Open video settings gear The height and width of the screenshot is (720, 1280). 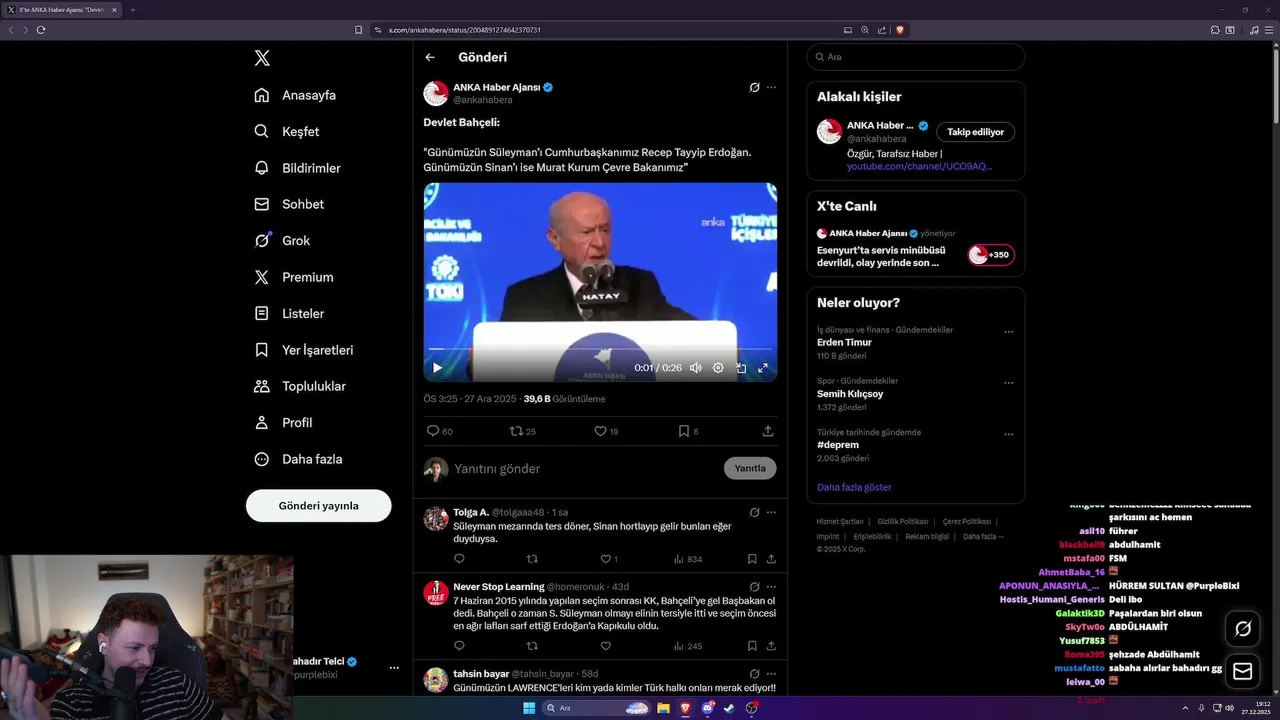(x=718, y=368)
